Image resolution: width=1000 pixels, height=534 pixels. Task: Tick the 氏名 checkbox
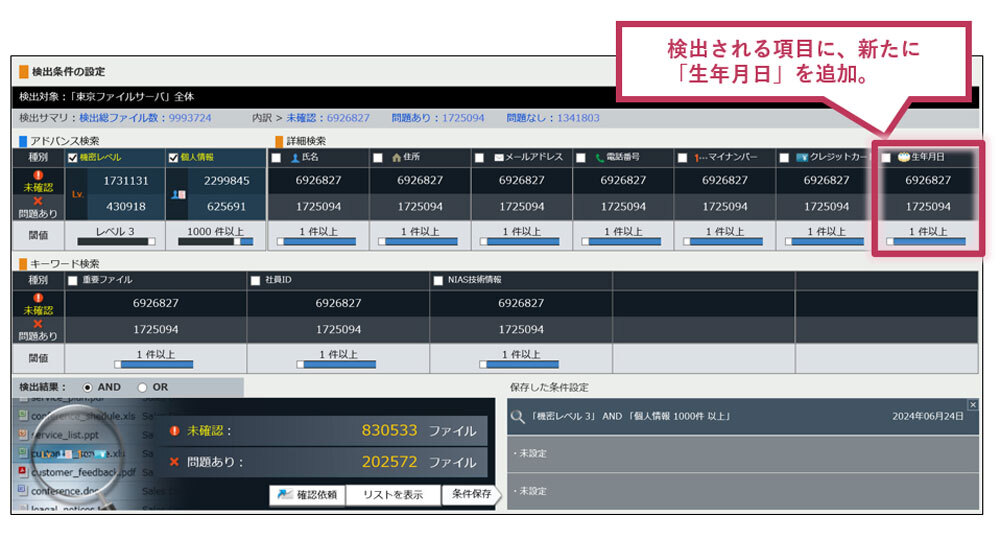(x=276, y=158)
